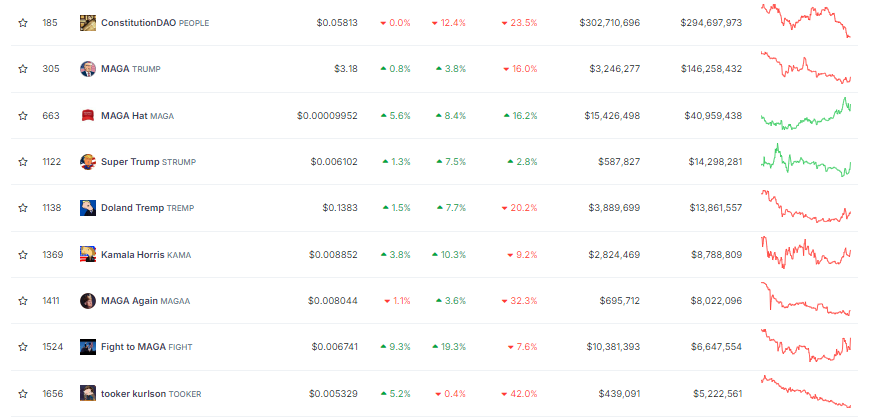
Task: Click the MAGA TRUMP coin avatar
Action: pos(88,69)
